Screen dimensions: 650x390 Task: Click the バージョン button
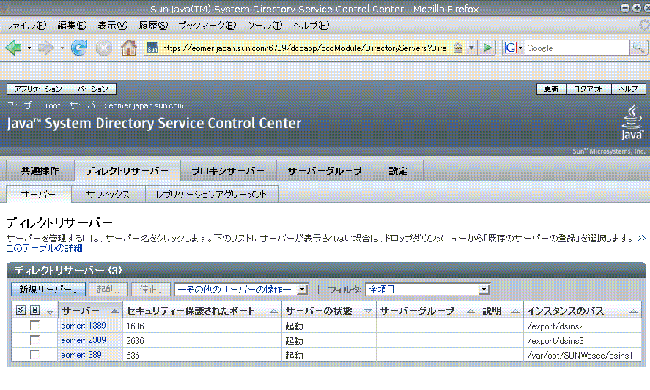tap(93, 89)
